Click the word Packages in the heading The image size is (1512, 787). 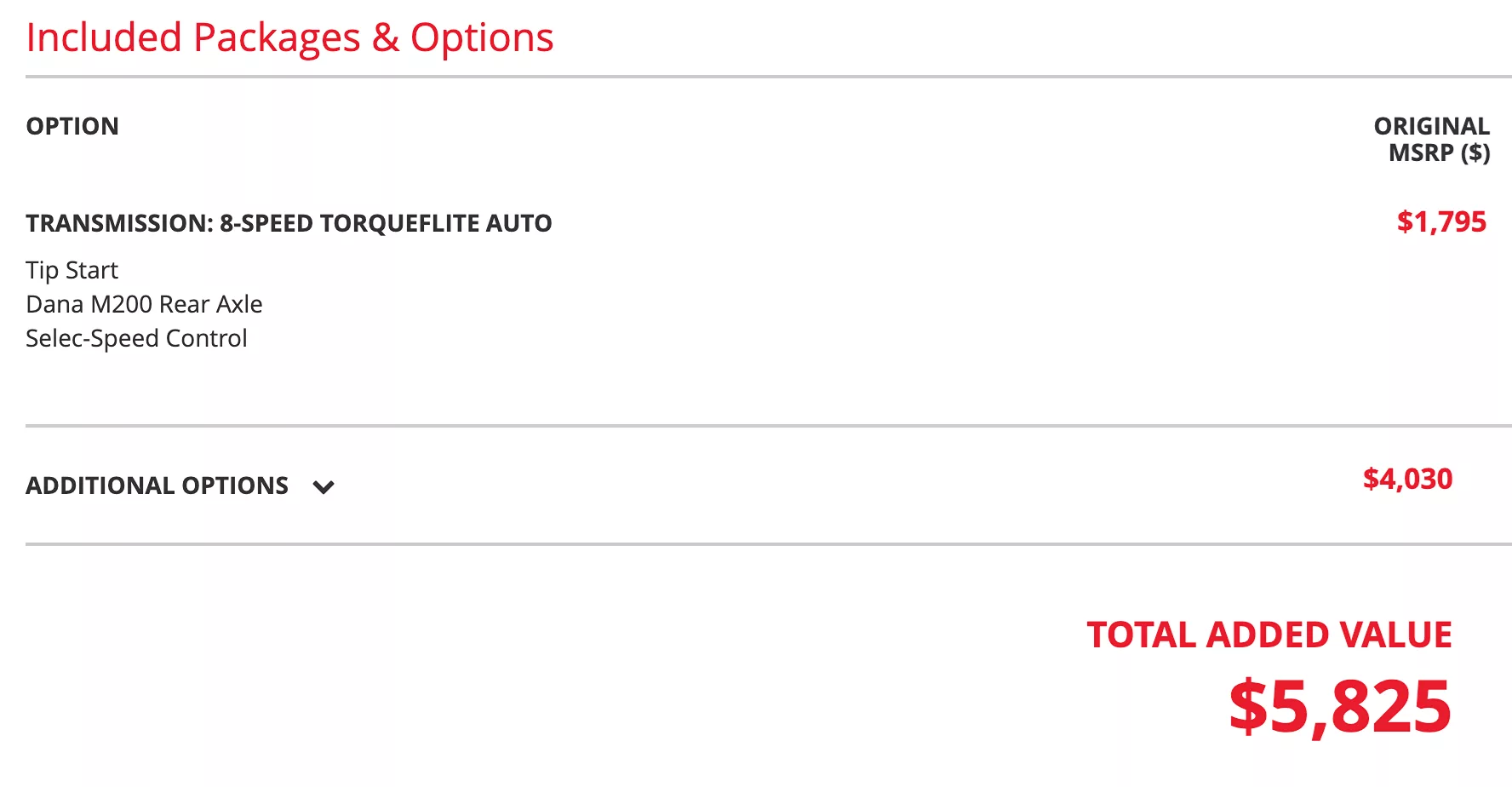point(277,39)
